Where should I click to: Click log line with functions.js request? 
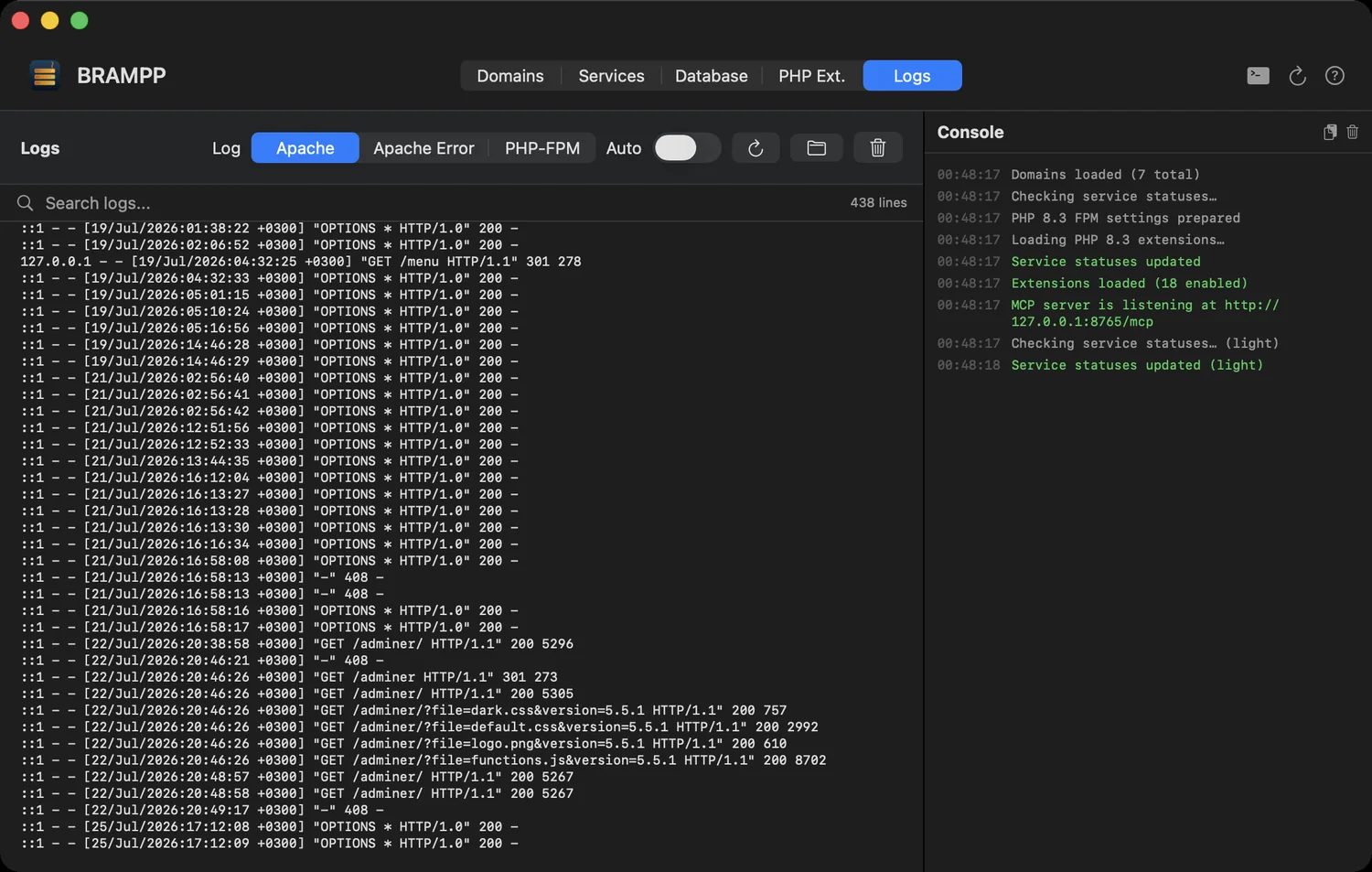click(423, 760)
